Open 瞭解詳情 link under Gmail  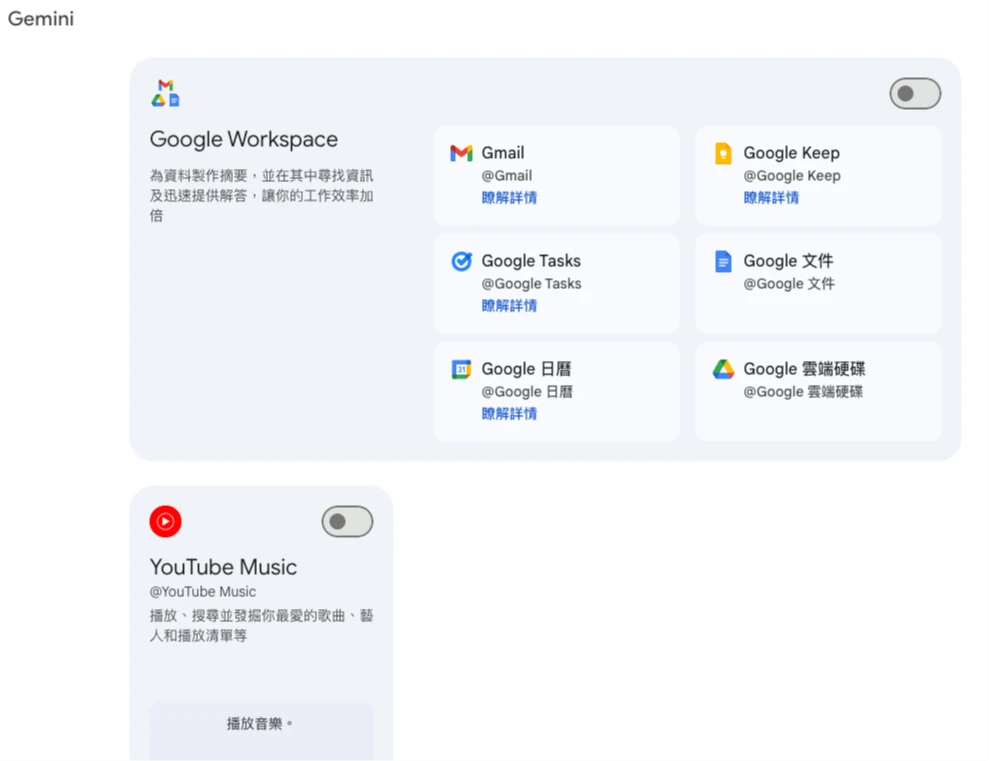[x=509, y=198]
